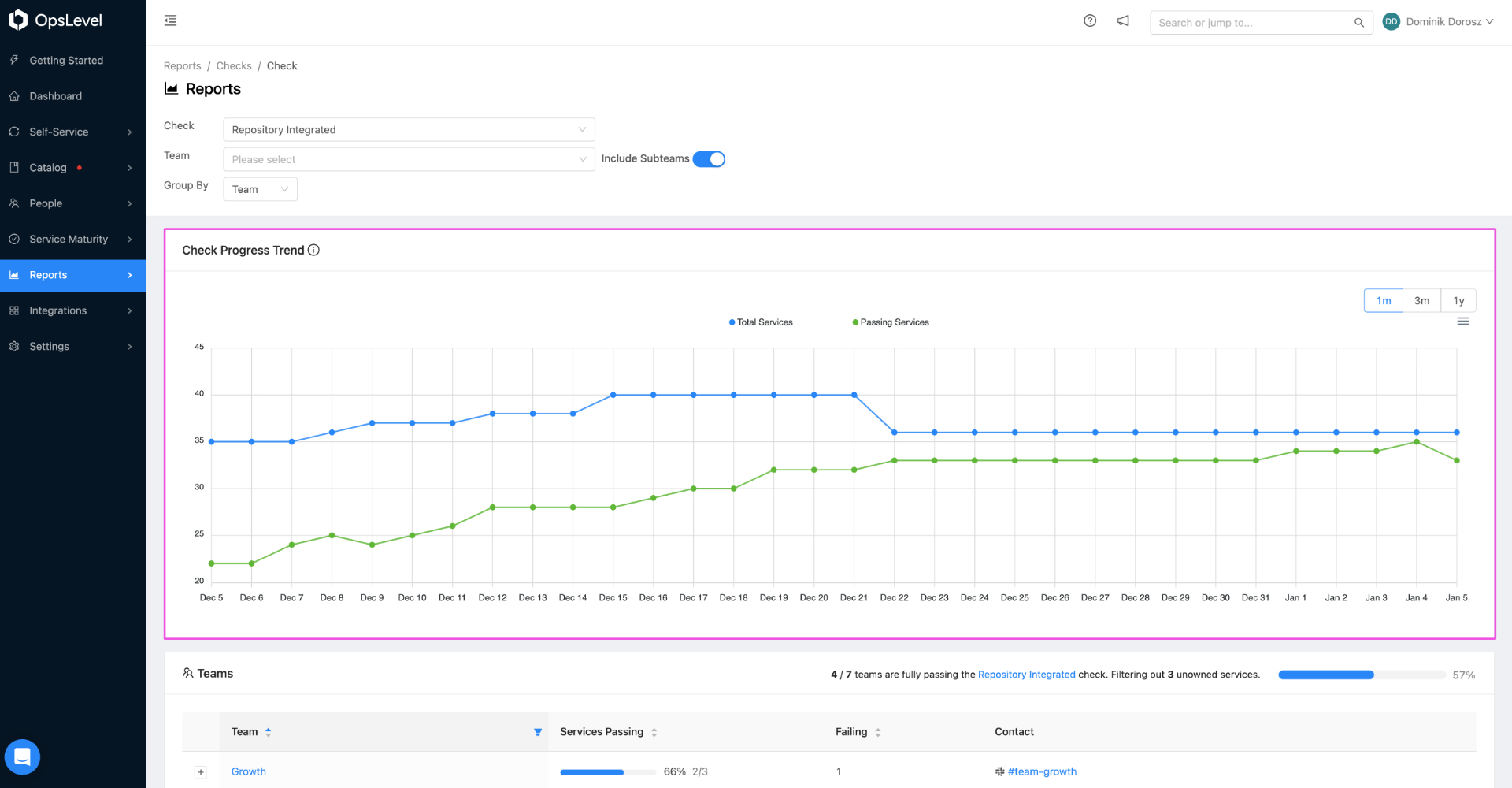Screen dimensions: 1512x788
Task: Open the chart hamburger context menu
Action: [1462, 322]
